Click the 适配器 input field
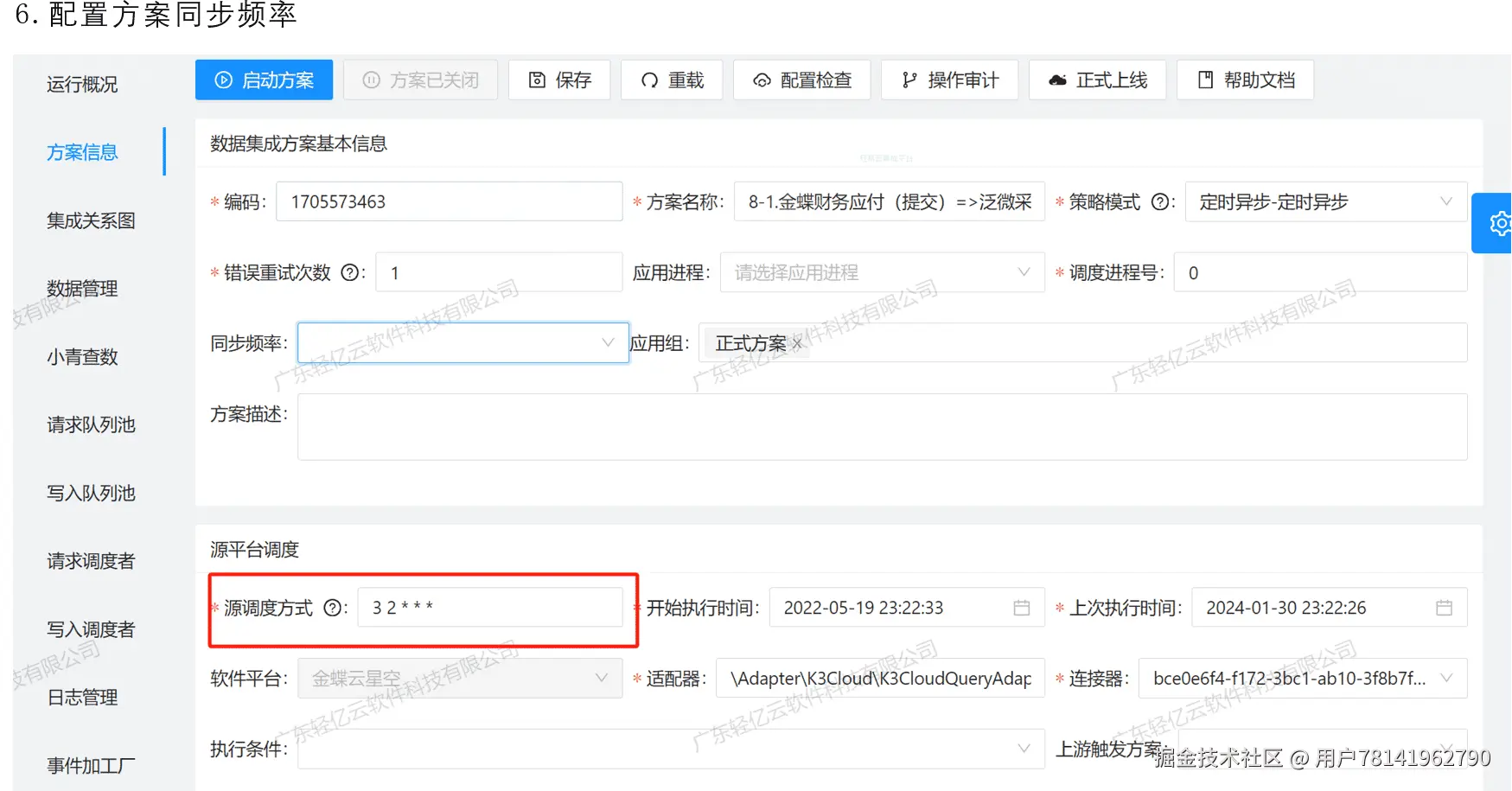The width and height of the screenshot is (1512, 791). coord(880,679)
